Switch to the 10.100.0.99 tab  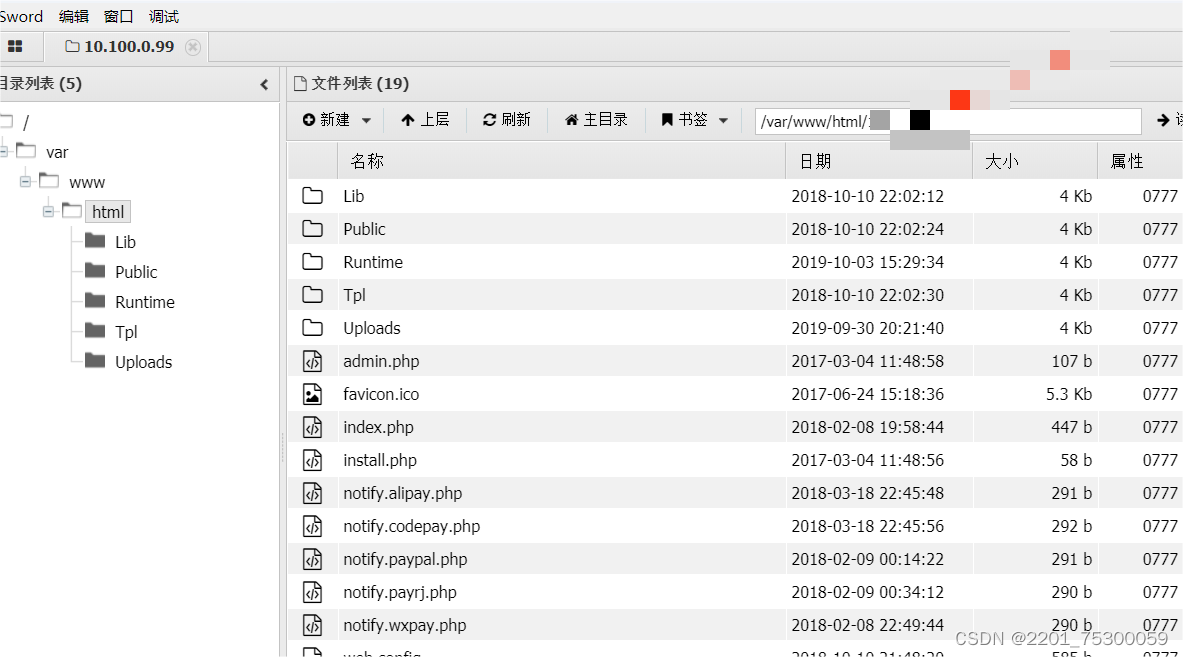coord(121,47)
